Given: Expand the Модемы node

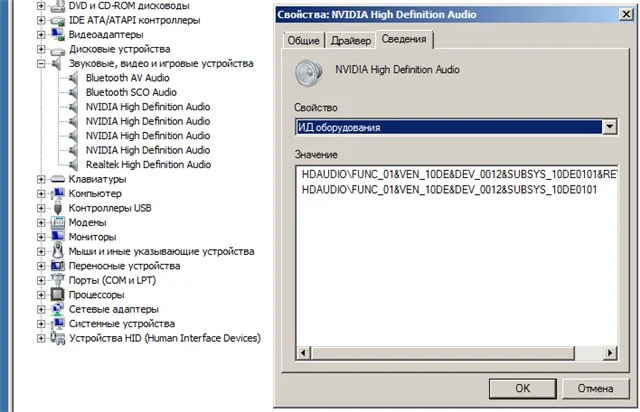Looking at the screenshot, I should (x=41, y=223).
